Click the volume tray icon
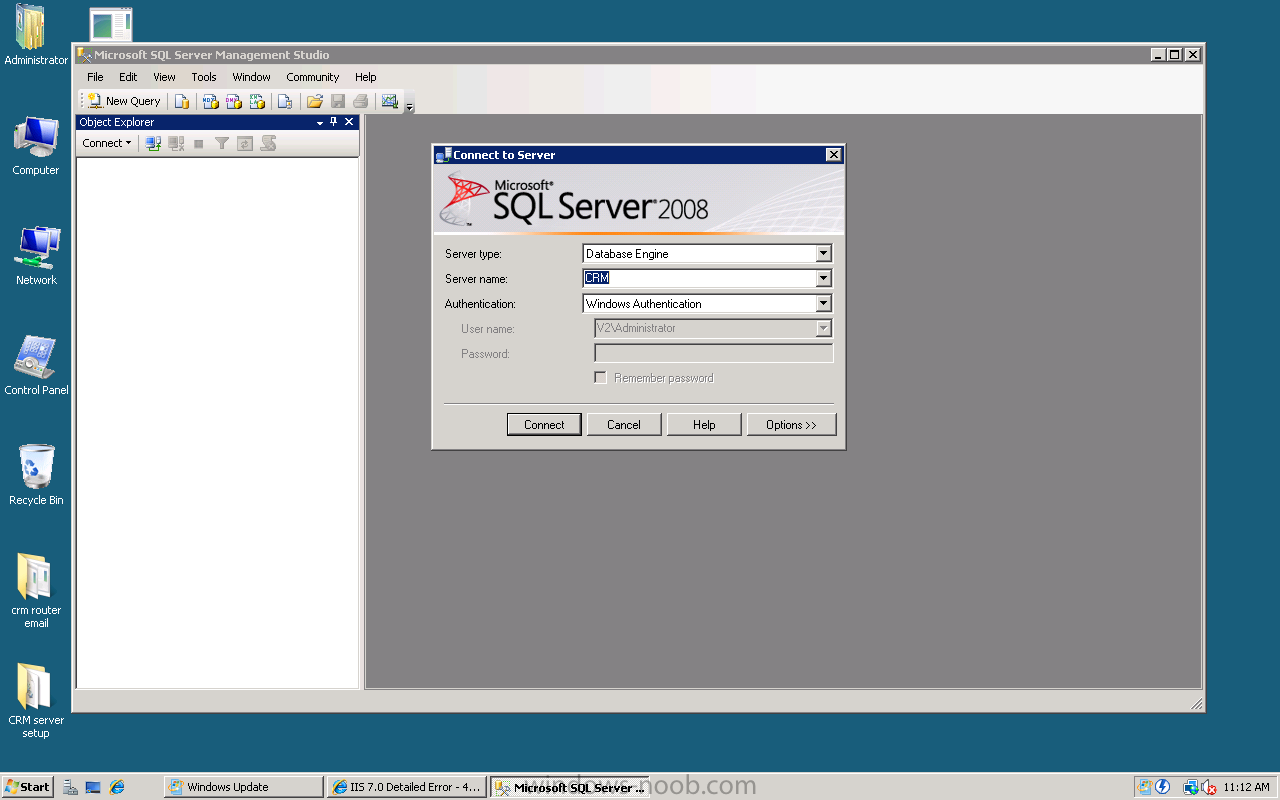The image size is (1280, 800). pyautogui.click(x=1208, y=787)
